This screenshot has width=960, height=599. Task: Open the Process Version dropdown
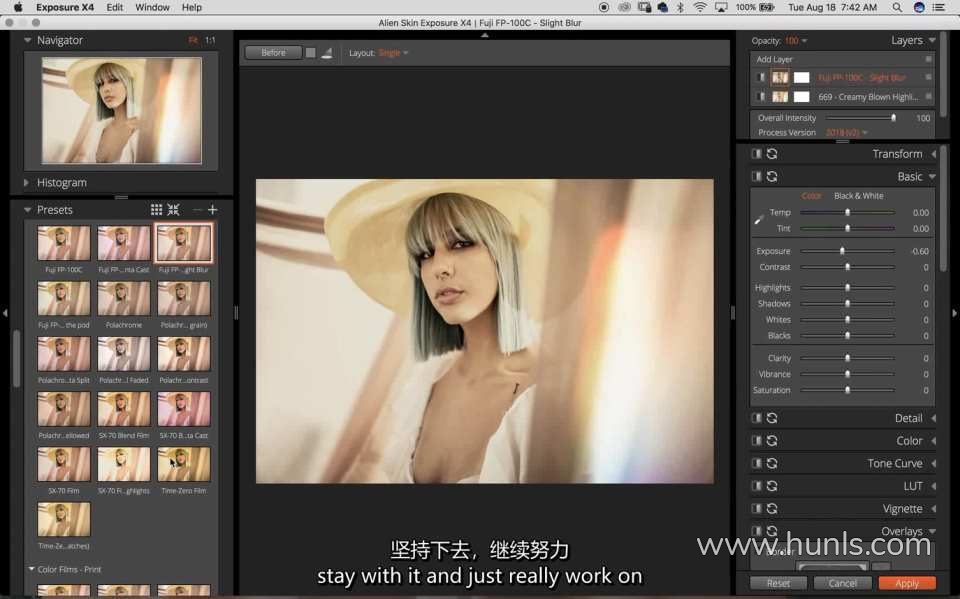click(846, 132)
